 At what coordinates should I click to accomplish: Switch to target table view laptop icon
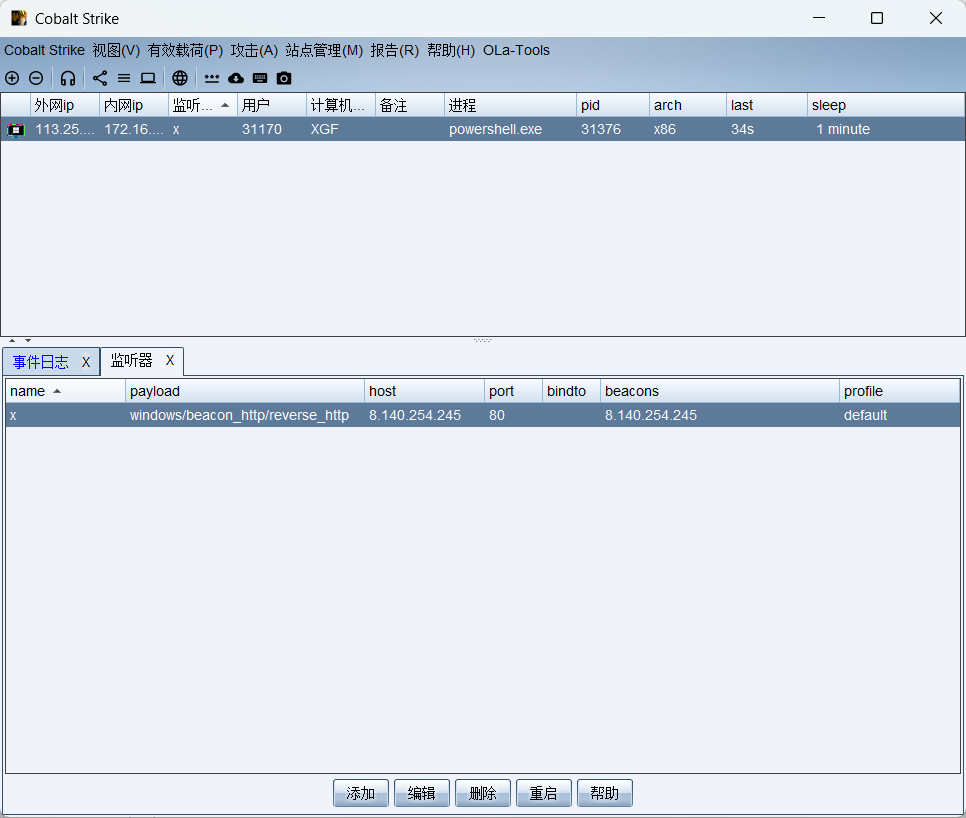coord(148,78)
